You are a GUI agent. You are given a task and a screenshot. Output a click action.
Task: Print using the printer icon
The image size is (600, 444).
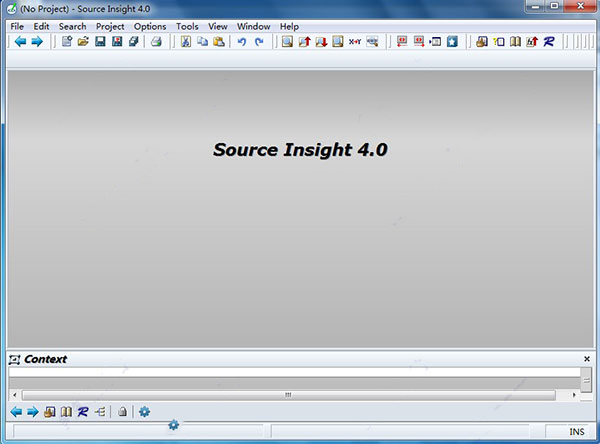[156, 41]
